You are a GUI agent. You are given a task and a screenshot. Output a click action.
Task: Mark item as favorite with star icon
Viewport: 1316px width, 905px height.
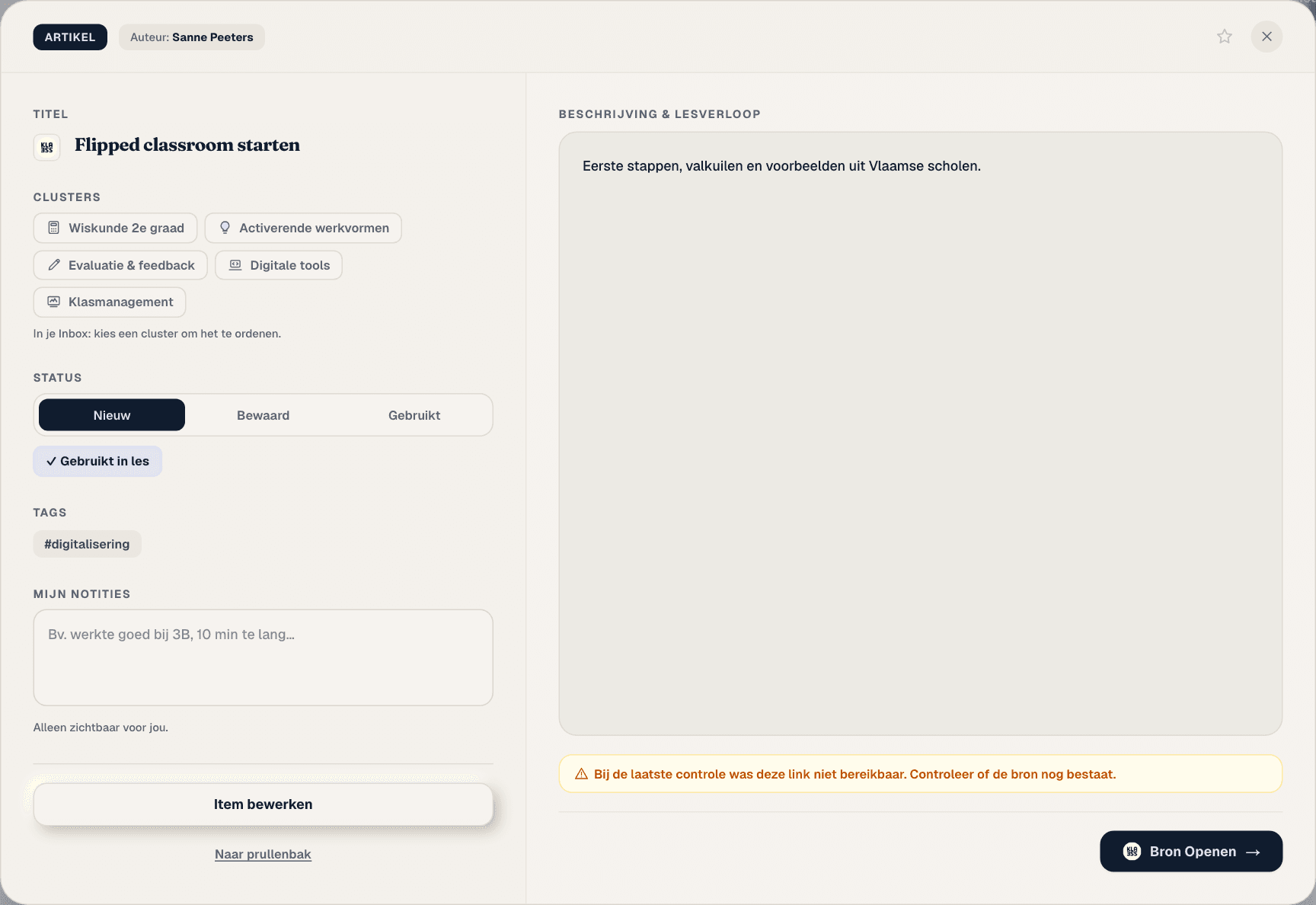click(x=1224, y=37)
